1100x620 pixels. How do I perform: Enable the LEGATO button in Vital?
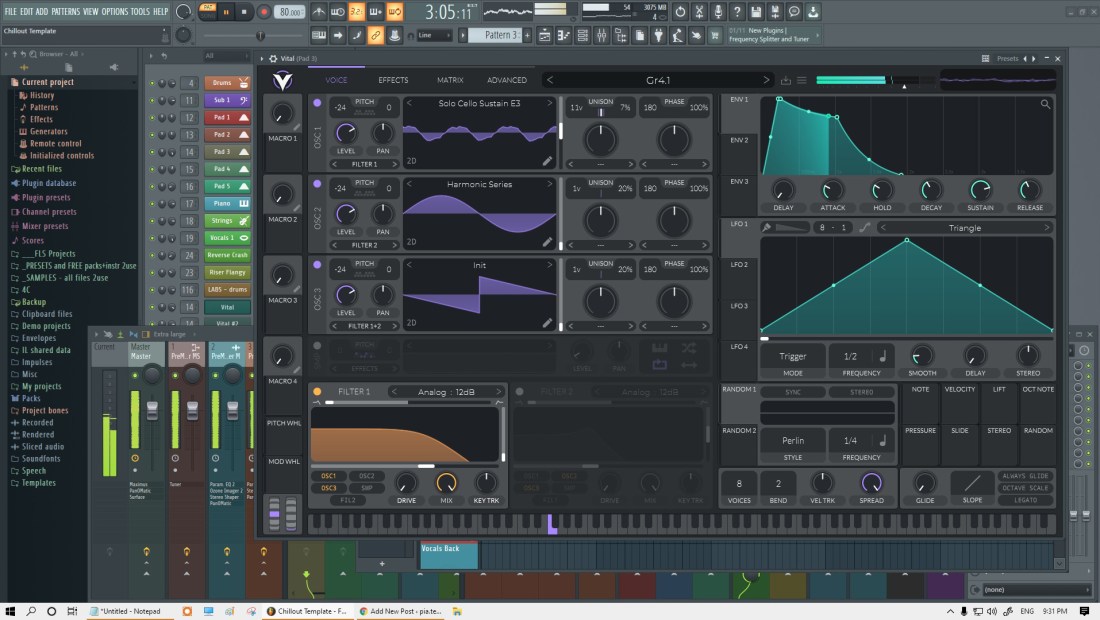[x=1026, y=500]
